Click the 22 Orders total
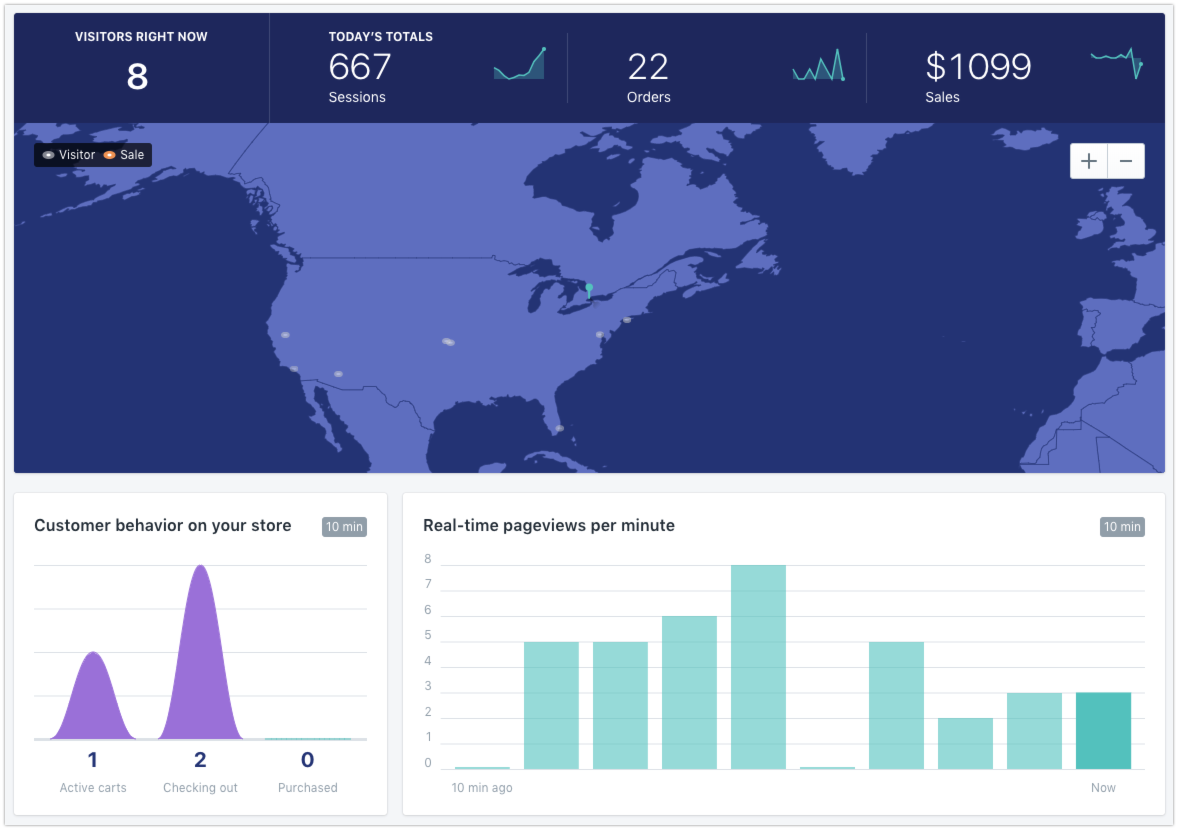The image size is (1178, 830). pyautogui.click(x=648, y=67)
